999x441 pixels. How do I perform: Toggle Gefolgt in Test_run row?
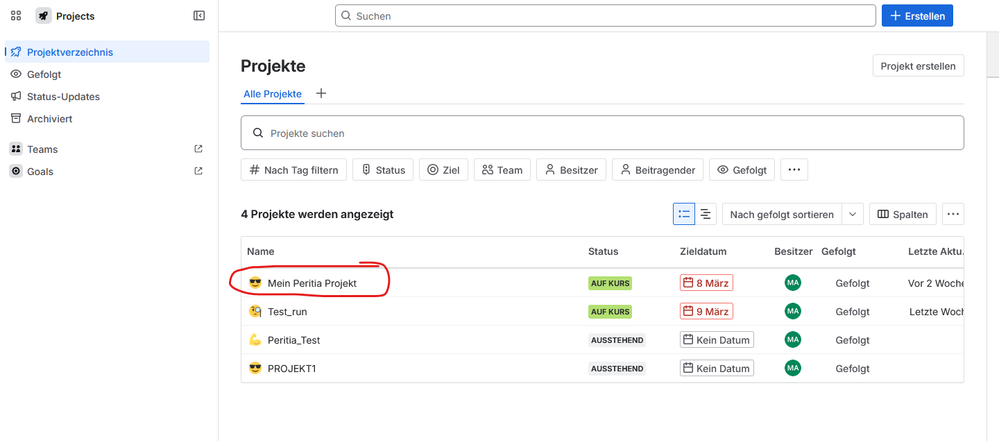click(x=852, y=312)
